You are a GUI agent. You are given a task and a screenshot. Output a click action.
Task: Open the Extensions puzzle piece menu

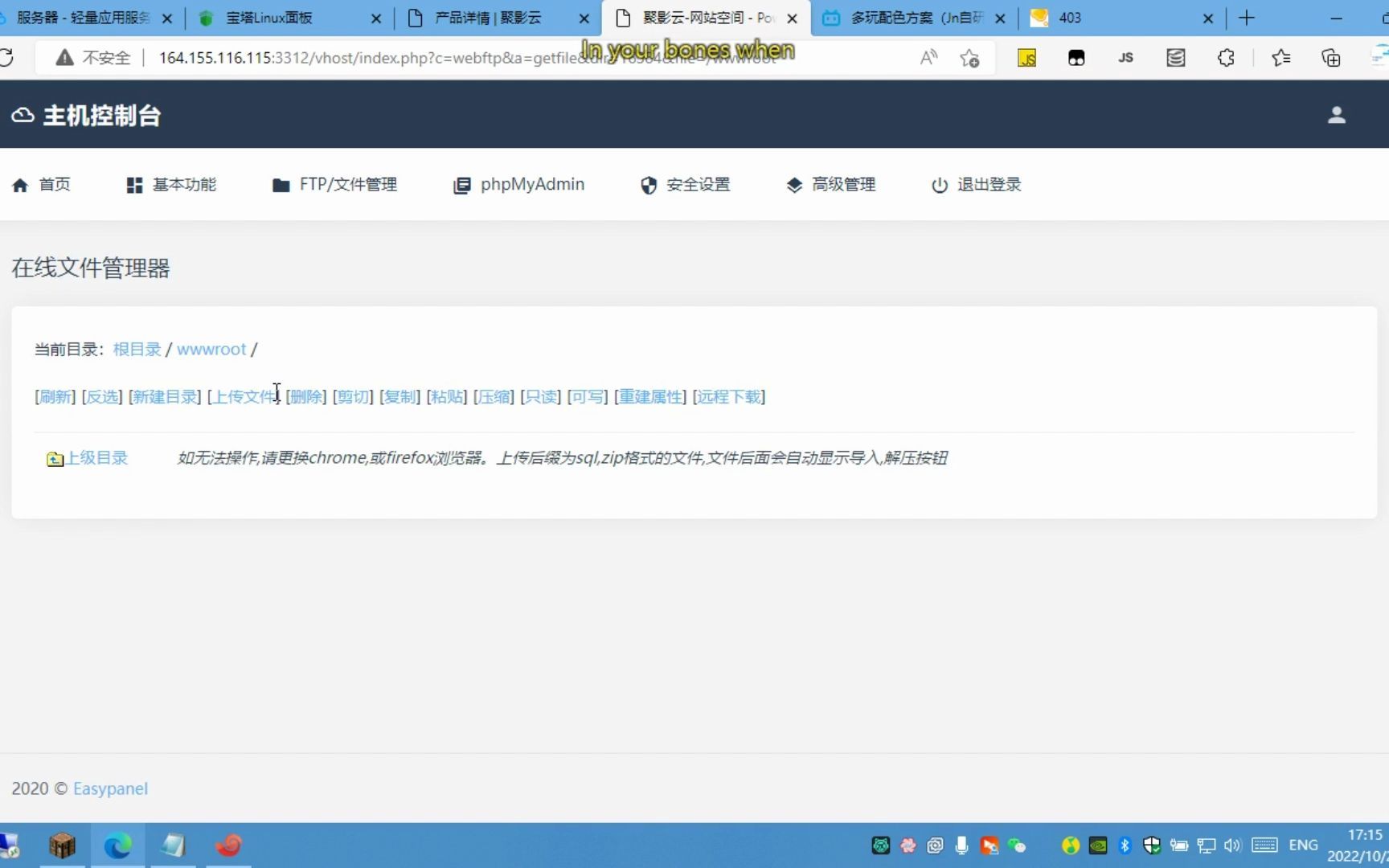(x=1226, y=57)
